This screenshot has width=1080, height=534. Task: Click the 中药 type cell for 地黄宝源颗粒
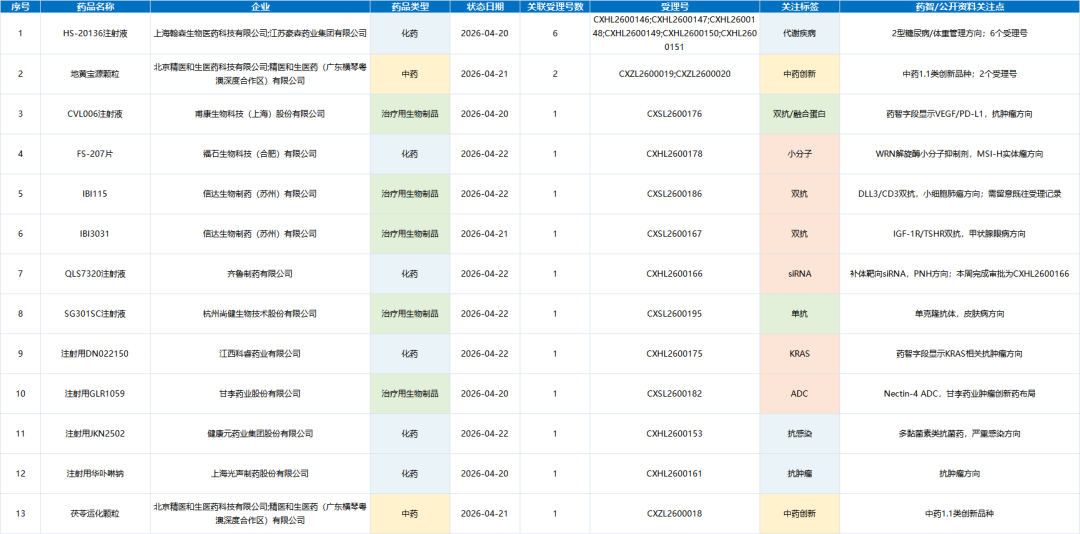pyautogui.click(x=410, y=74)
